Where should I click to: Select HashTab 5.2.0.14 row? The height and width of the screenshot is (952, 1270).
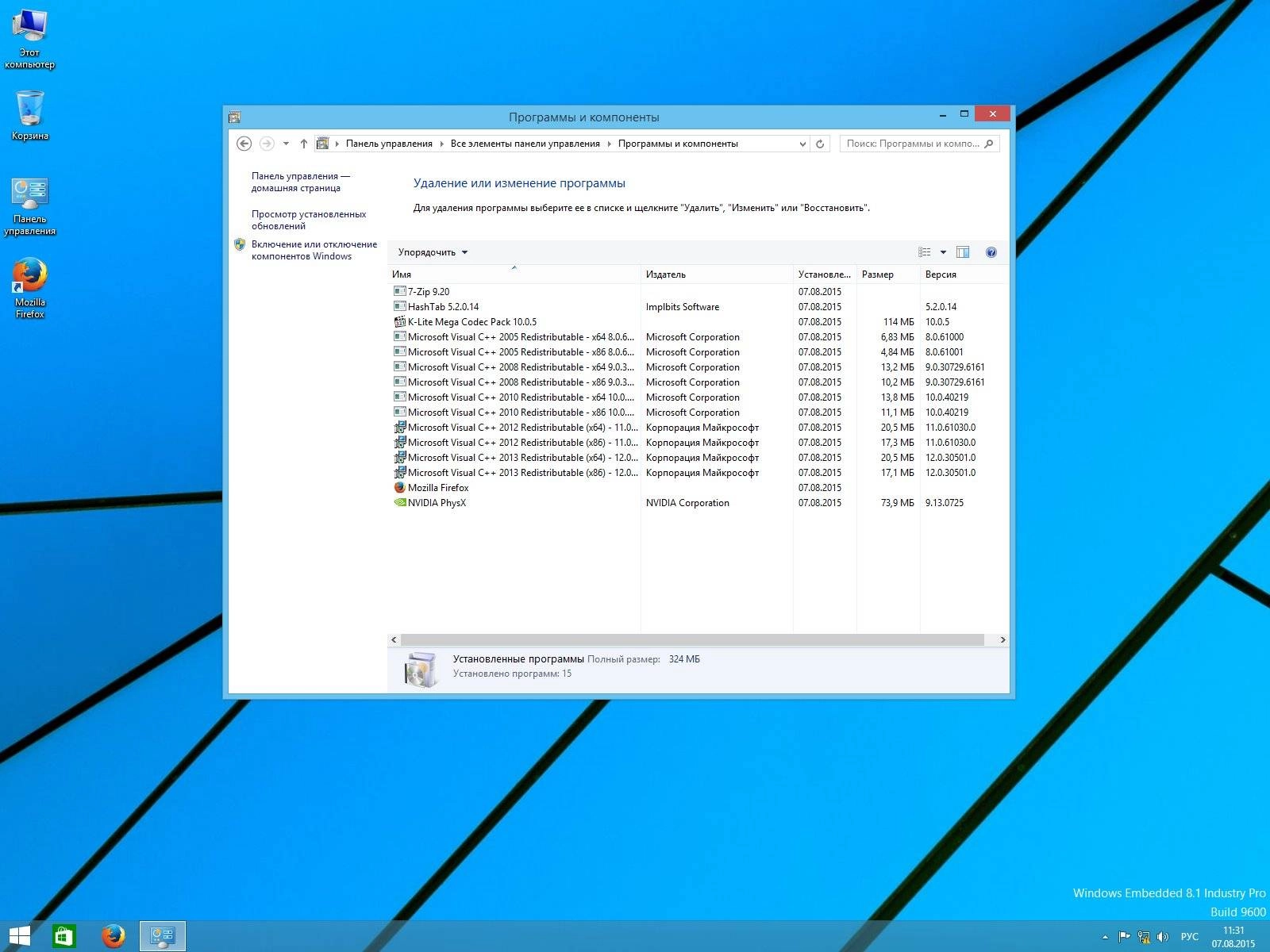click(697, 306)
